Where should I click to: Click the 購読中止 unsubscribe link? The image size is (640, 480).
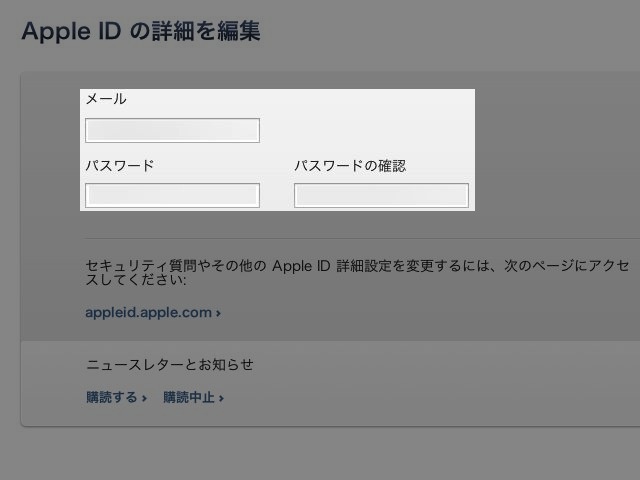pyautogui.click(x=189, y=397)
